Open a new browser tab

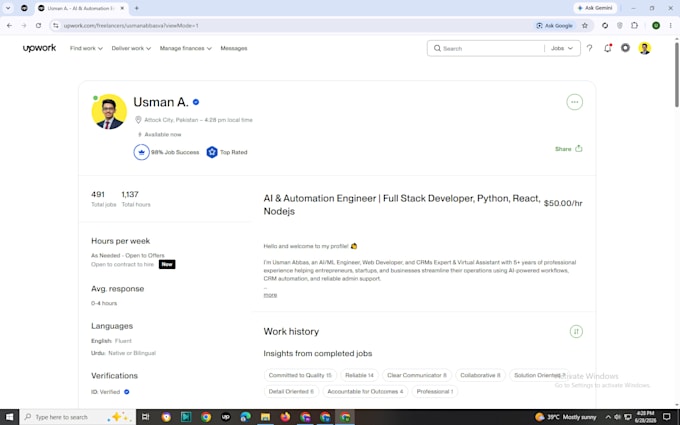(x=137, y=8)
